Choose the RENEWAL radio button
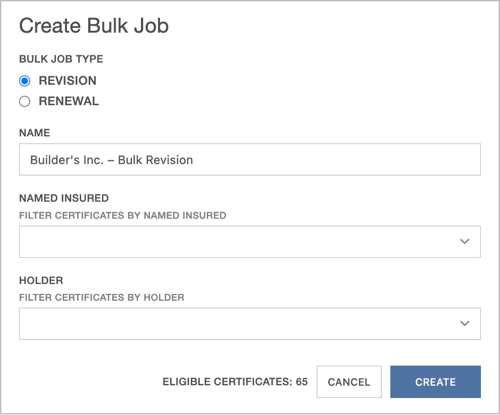This screenshot has height=415, width=500. tap(25, 101)
